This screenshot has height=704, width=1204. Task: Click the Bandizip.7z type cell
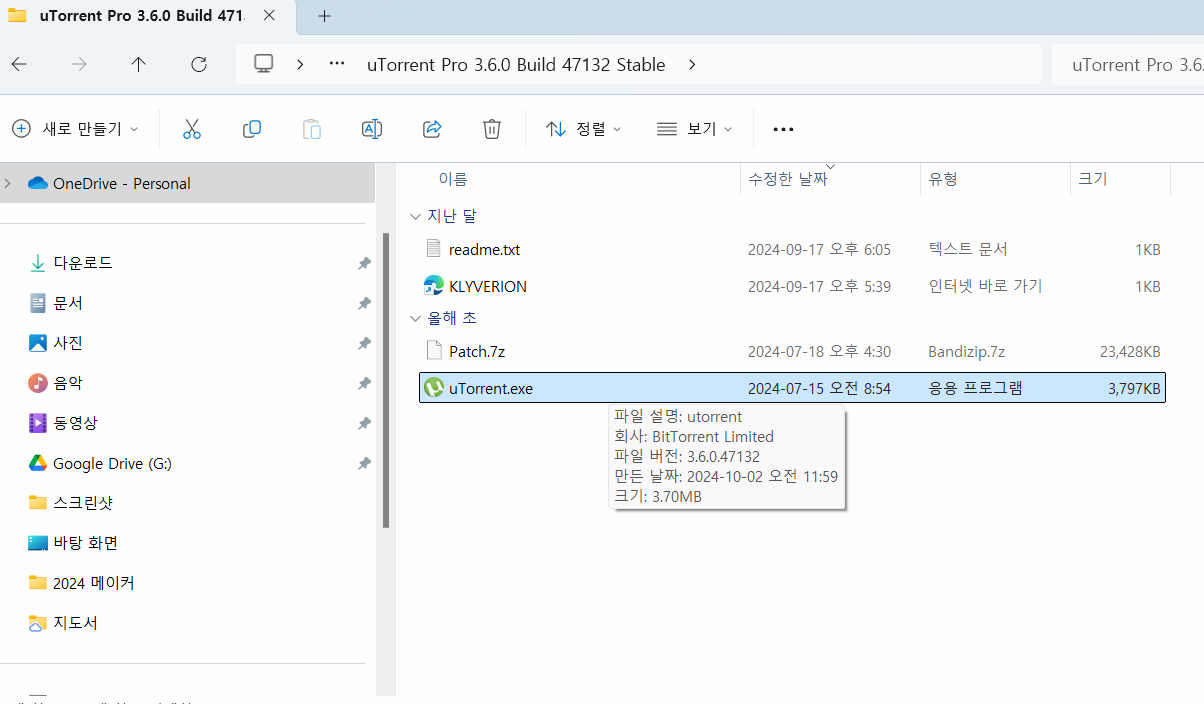coord(966,351)
